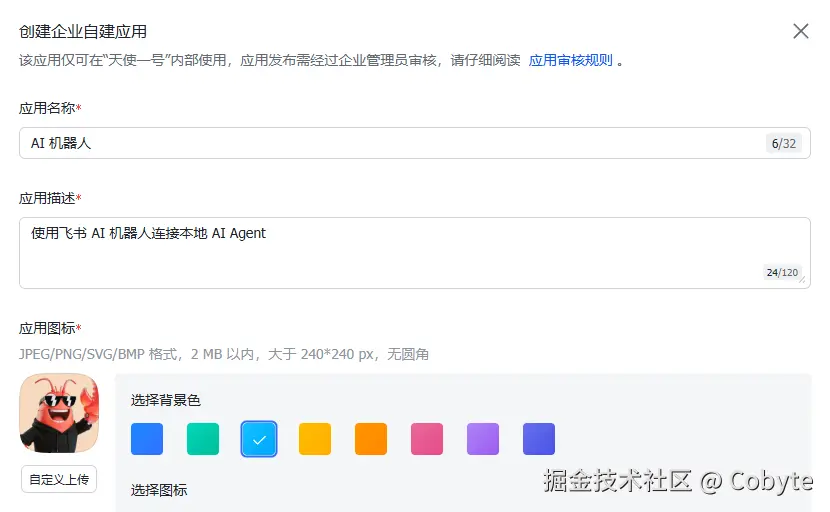
Task: Open the 应用审核规则 link
Action: (571, 60)
